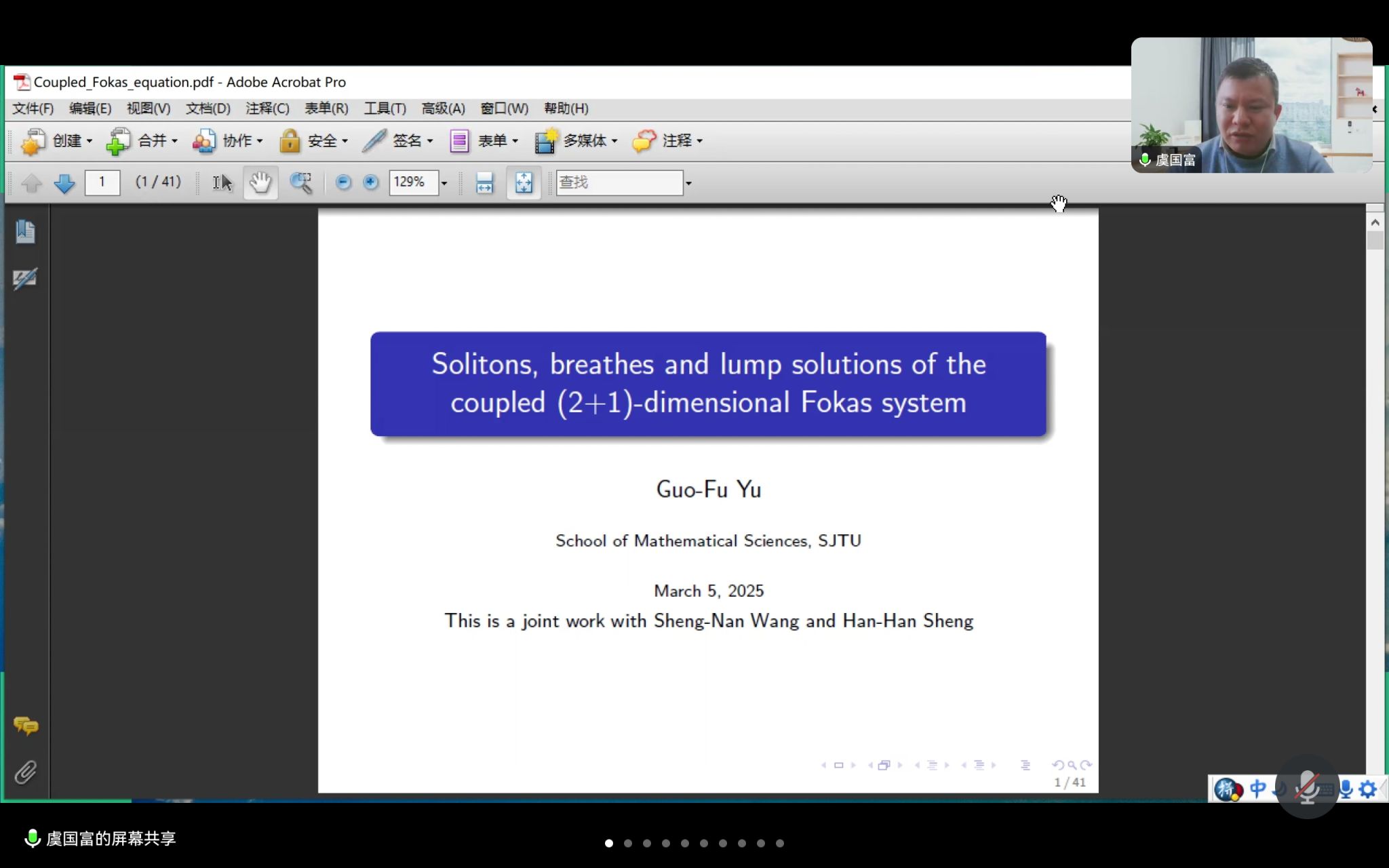Screen dimensions: 1389x868
Task: Toggle the muted microphone overlay button
Action: (1306, 787)
